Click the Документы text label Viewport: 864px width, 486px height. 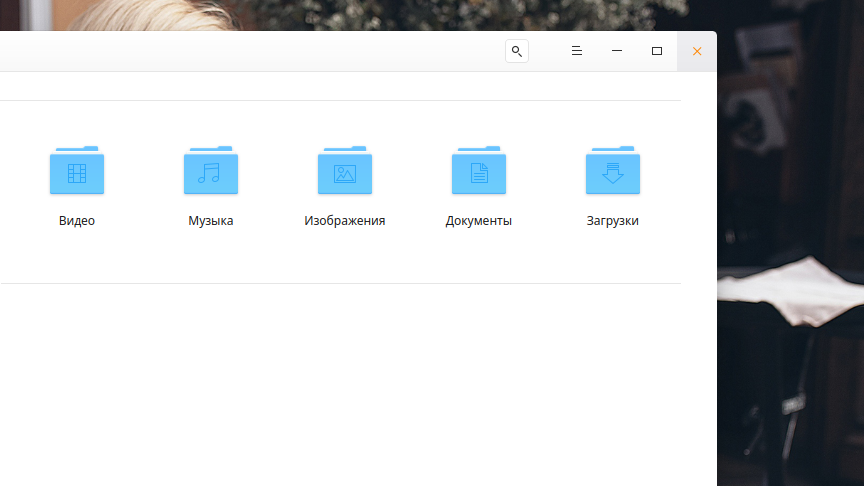click(479, 221)
